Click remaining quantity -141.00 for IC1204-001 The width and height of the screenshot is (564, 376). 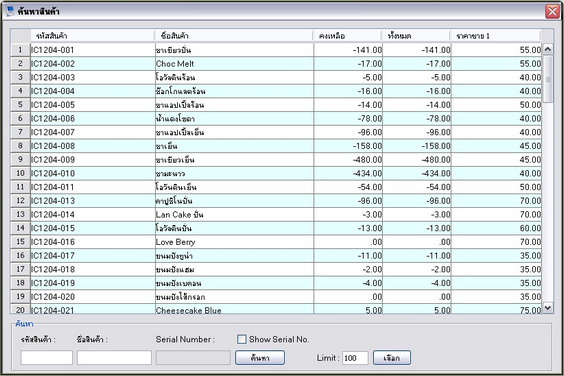(367, 50)
